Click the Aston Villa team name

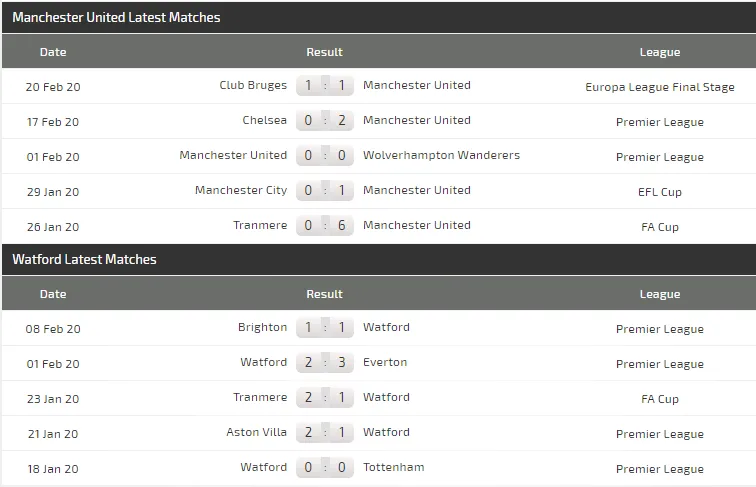[256, 433]
